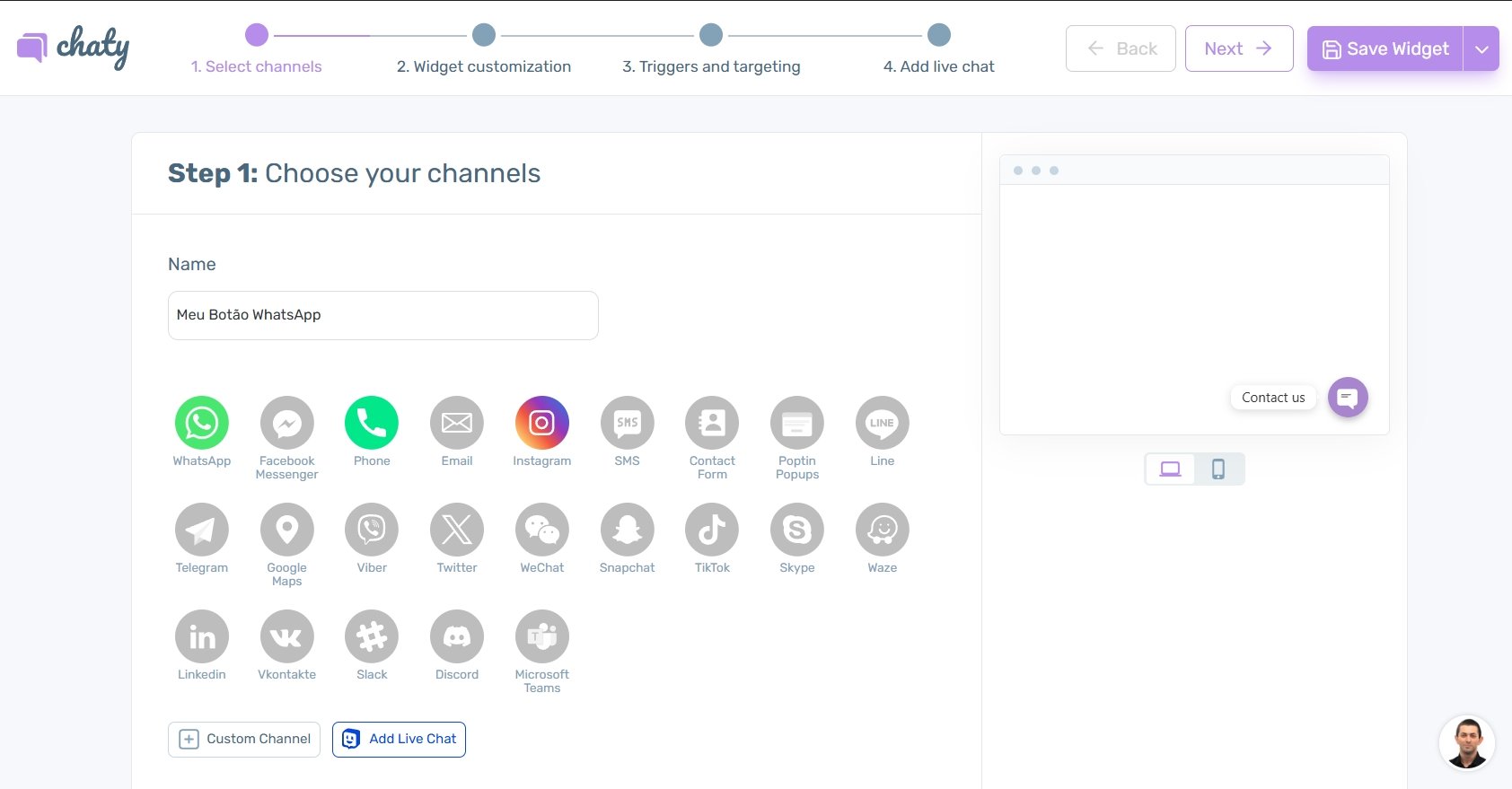Jump to Triggers and targeting step
1512x789 pixels.
711,36
